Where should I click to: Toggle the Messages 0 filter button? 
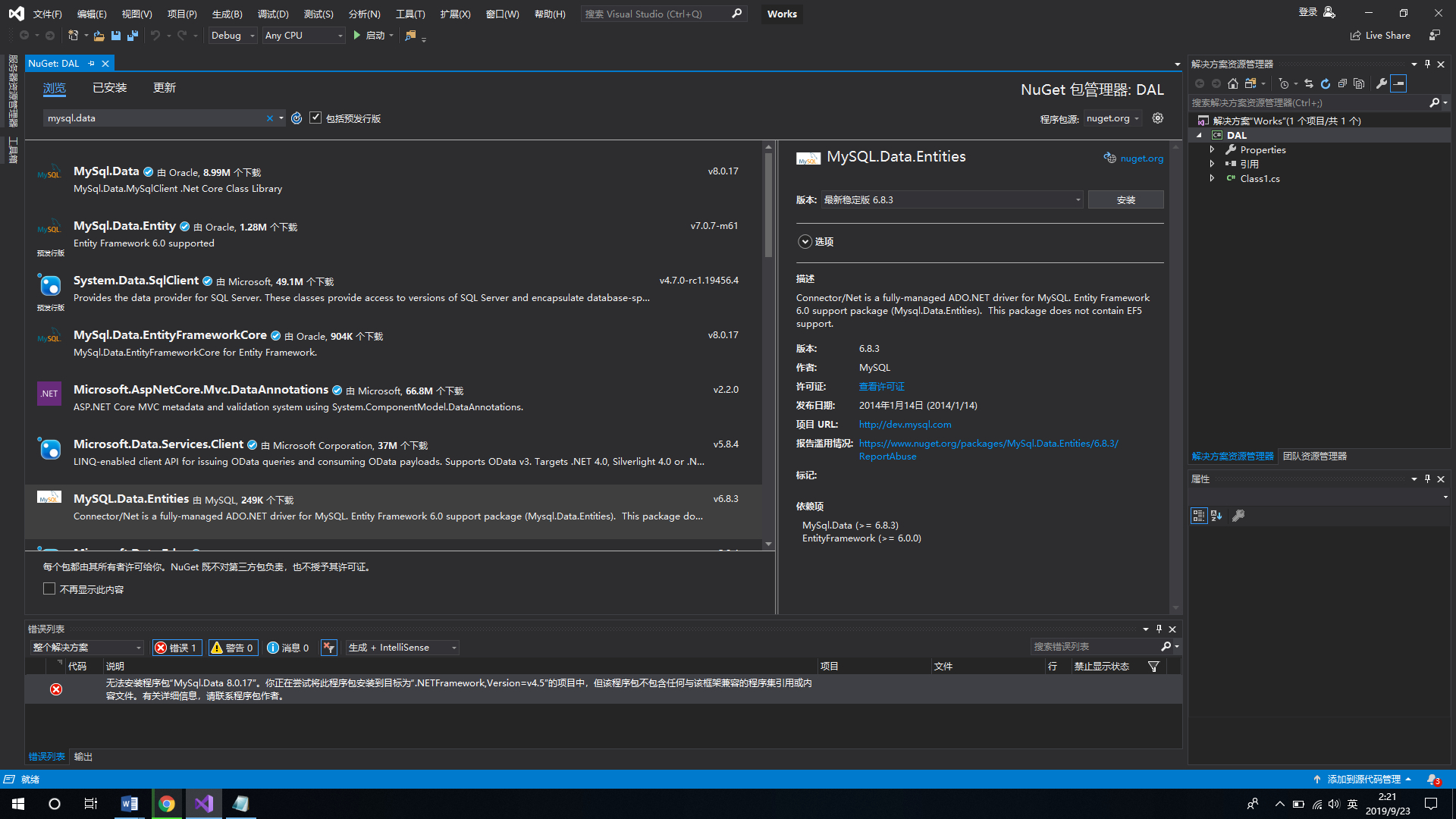pyautogui.click(x=289, y=648)
